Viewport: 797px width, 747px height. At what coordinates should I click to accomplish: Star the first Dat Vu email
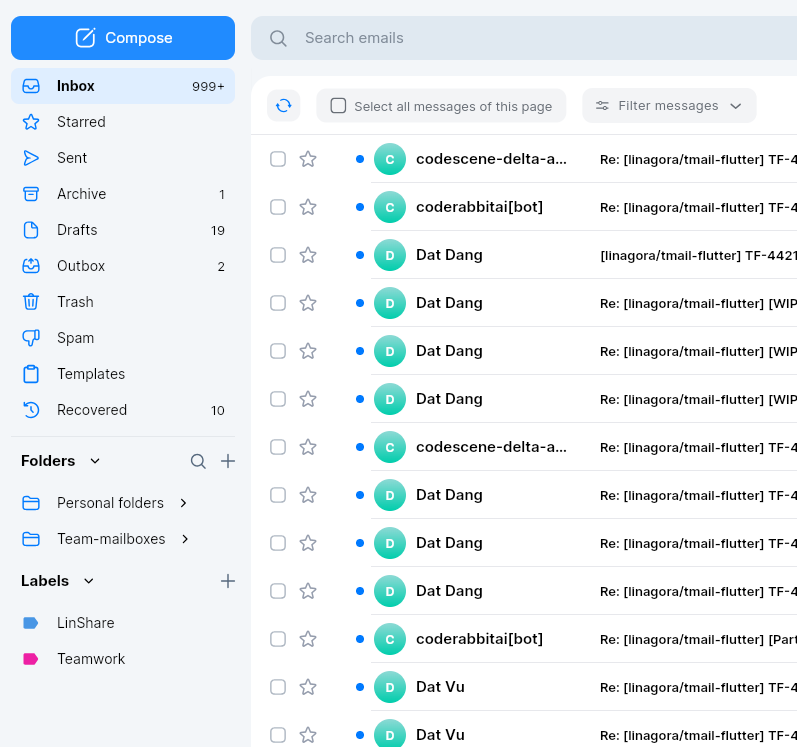308,687
